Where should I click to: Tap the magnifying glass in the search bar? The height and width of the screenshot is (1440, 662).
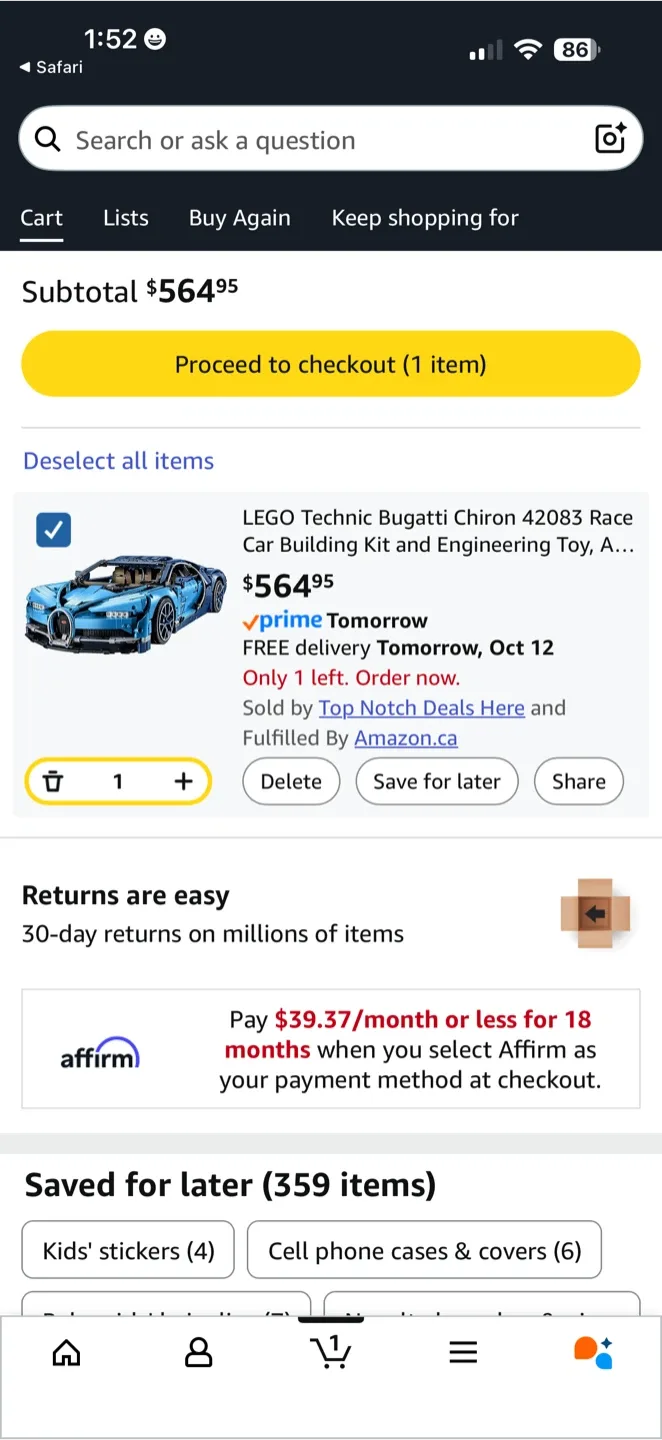pos(47,139)
